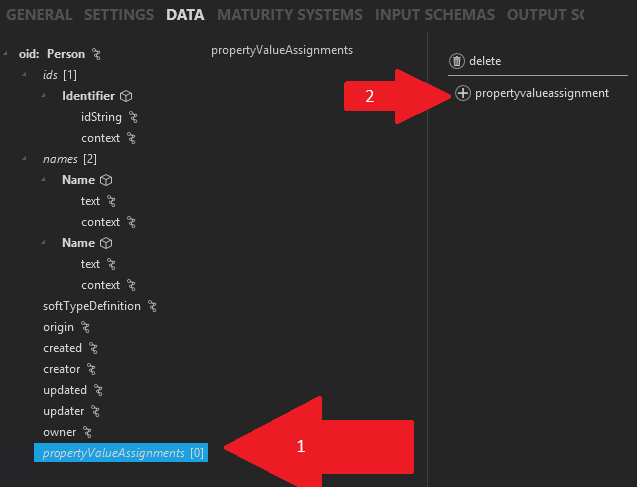
Task: Collapse the Identifier node arrow
Action: (43, 95)
